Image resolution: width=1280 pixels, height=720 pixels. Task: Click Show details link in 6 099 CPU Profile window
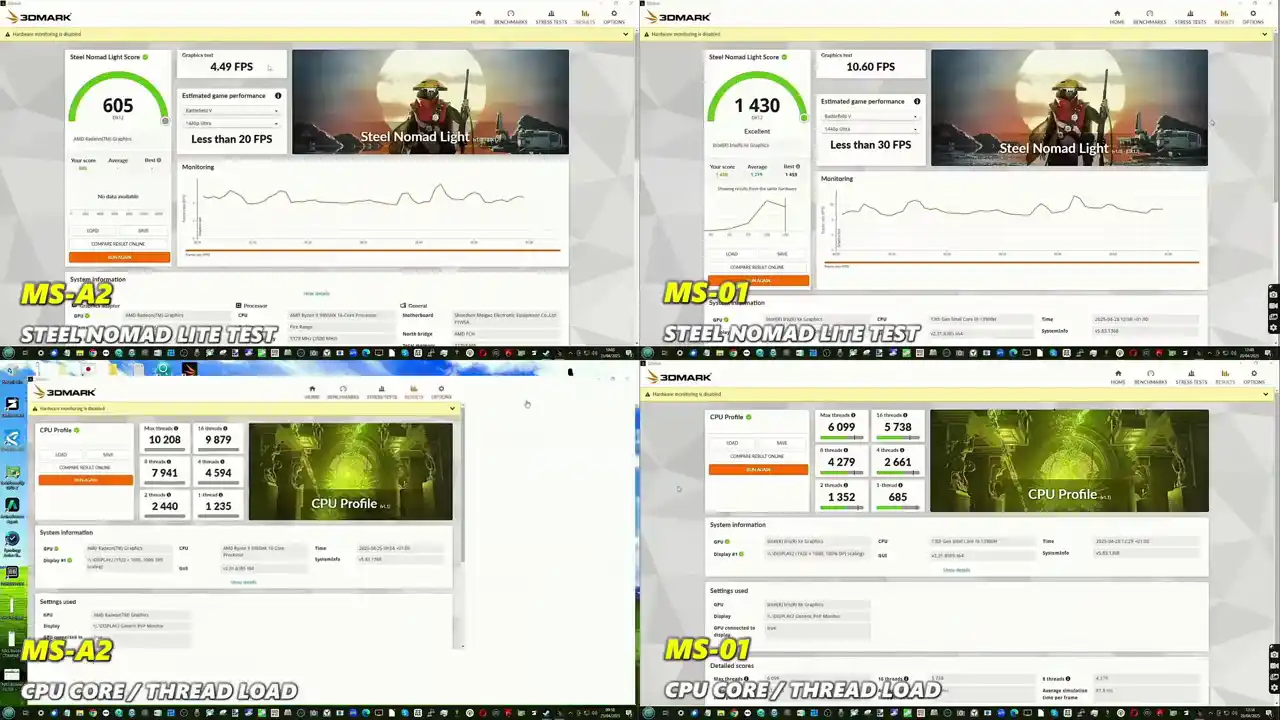956,570
